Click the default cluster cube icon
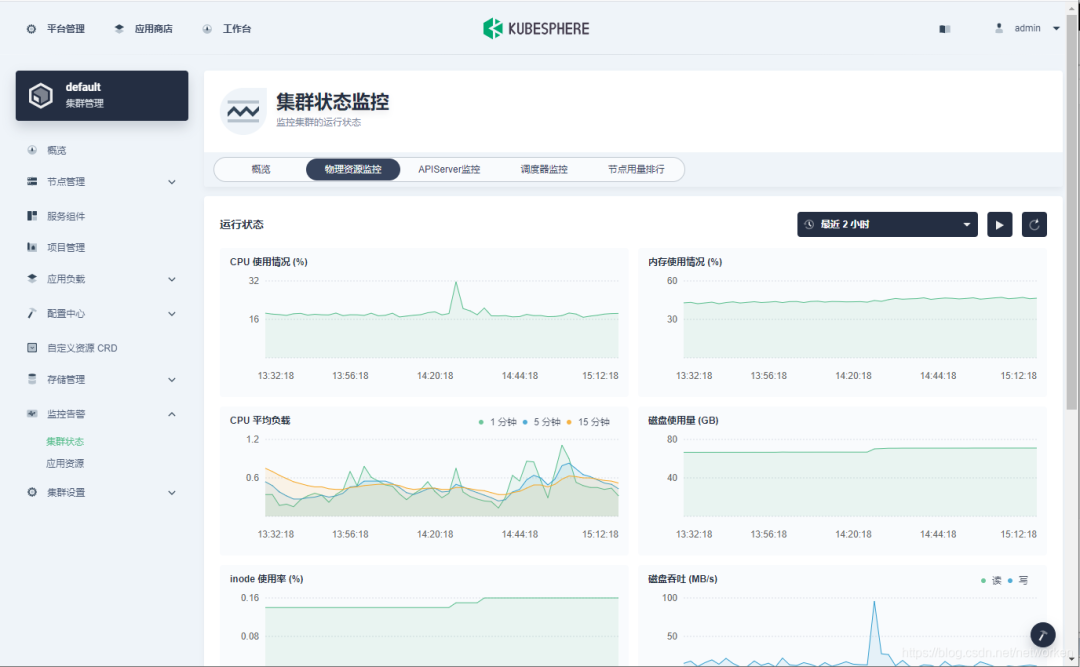 tap(41, 95)
